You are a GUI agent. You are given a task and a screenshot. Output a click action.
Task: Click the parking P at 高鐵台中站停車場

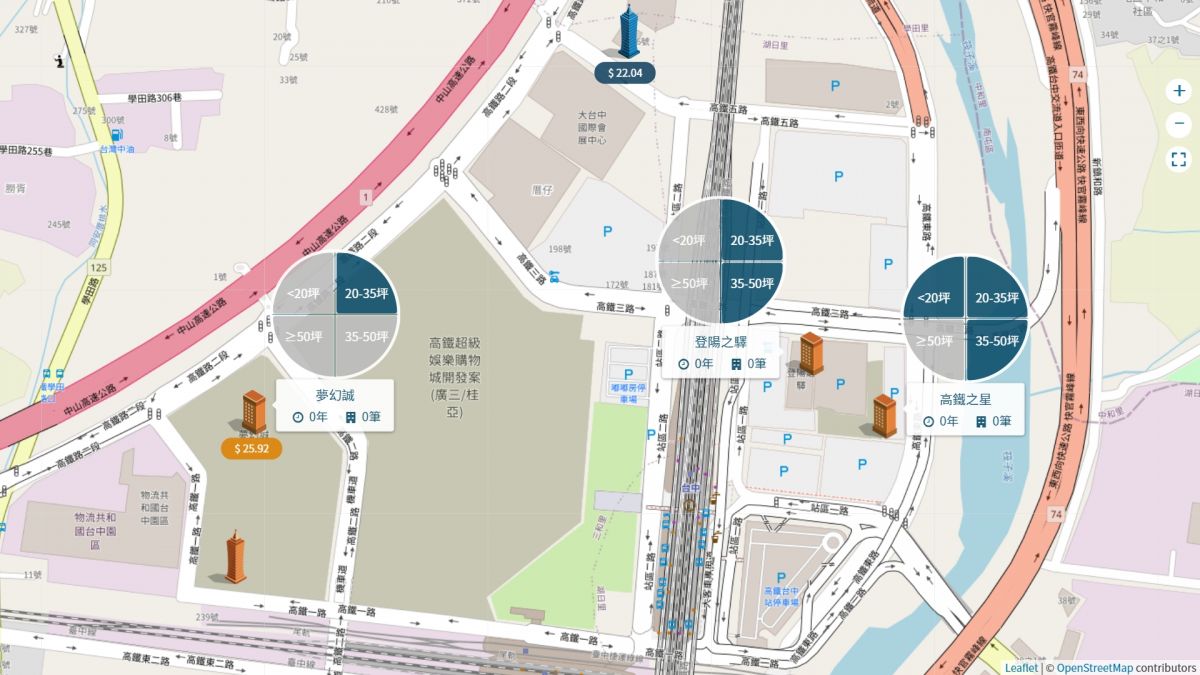[779, 578]
